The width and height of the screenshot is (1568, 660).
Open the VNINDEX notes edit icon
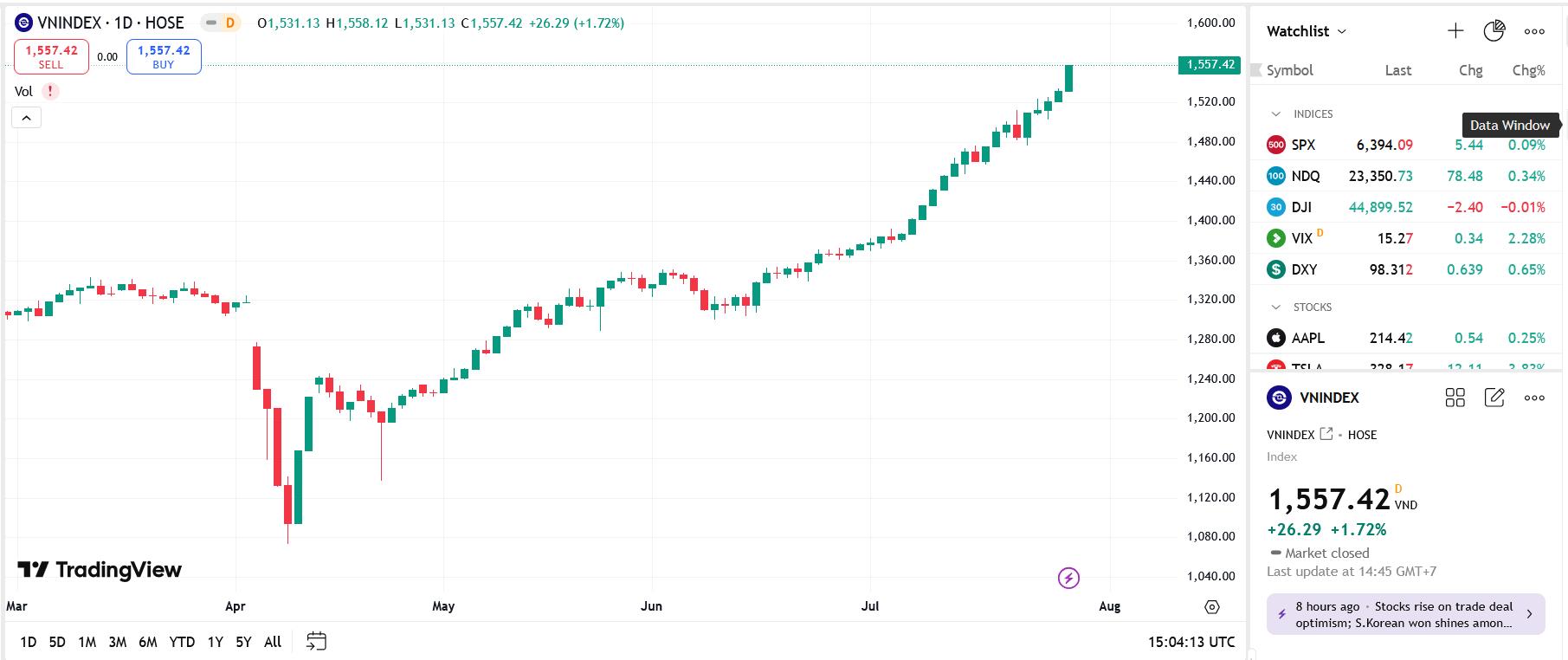click(1494, 398)
